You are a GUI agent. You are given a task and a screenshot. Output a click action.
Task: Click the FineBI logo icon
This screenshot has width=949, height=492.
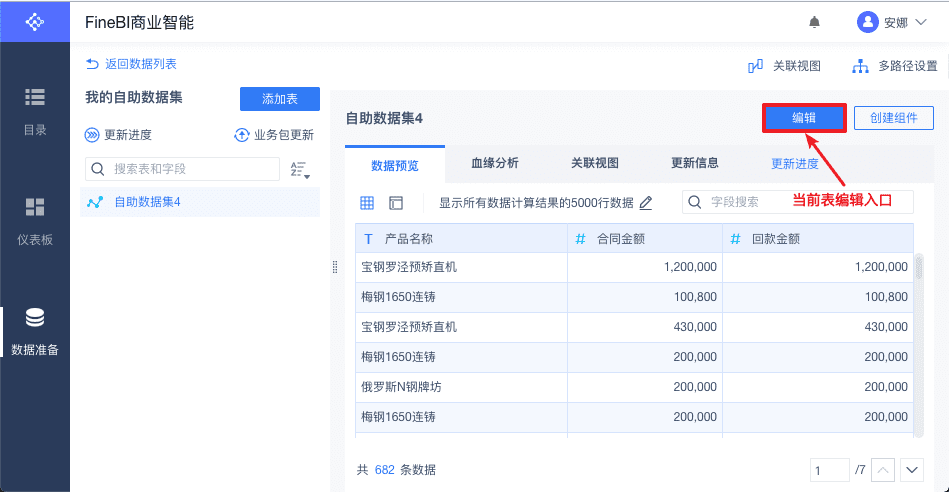coord(34,22)
